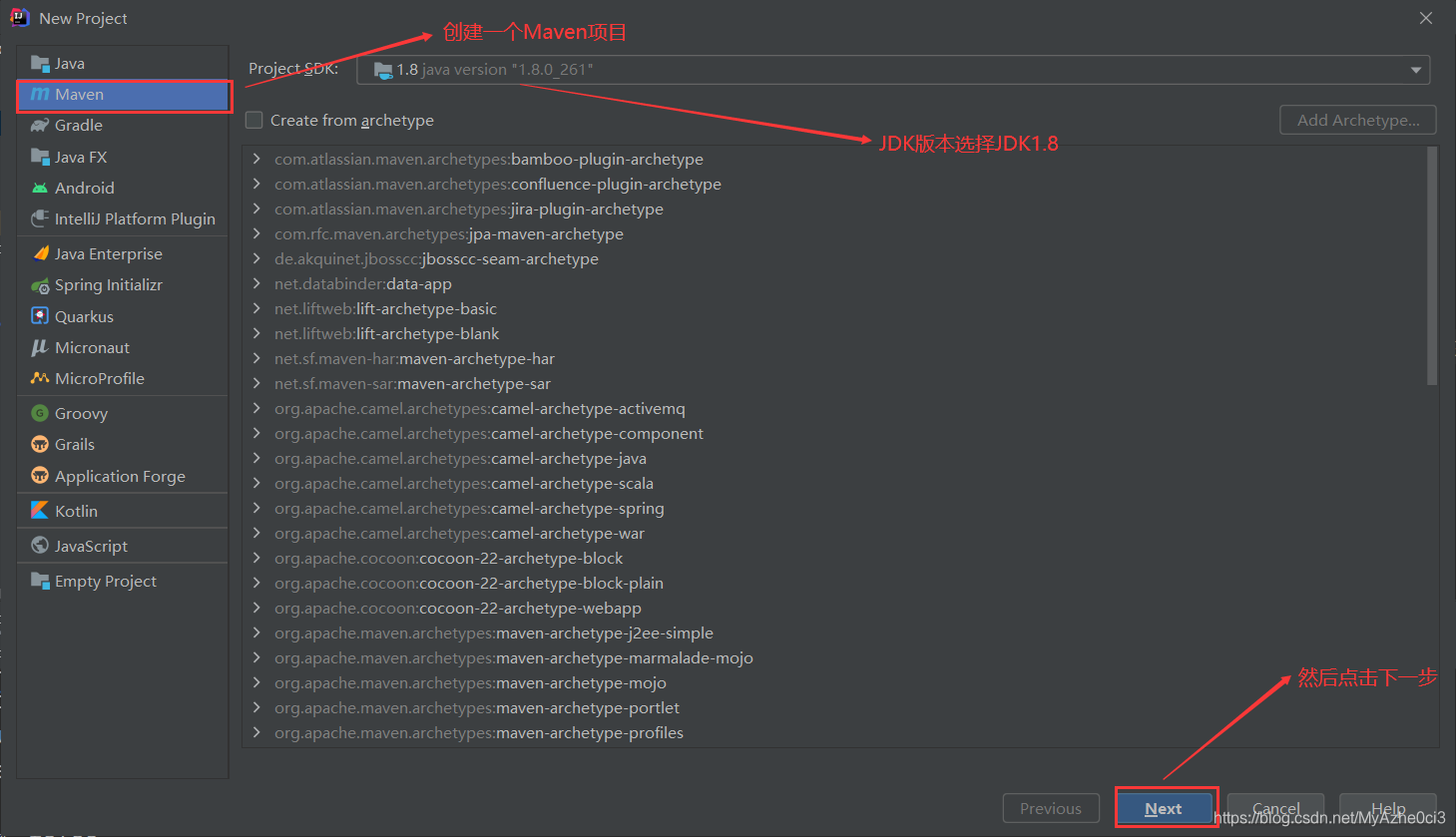Choose the MicroProfile icon
Image resolution: width=1456 pixels, height=837 pixels.
point(40,378)
